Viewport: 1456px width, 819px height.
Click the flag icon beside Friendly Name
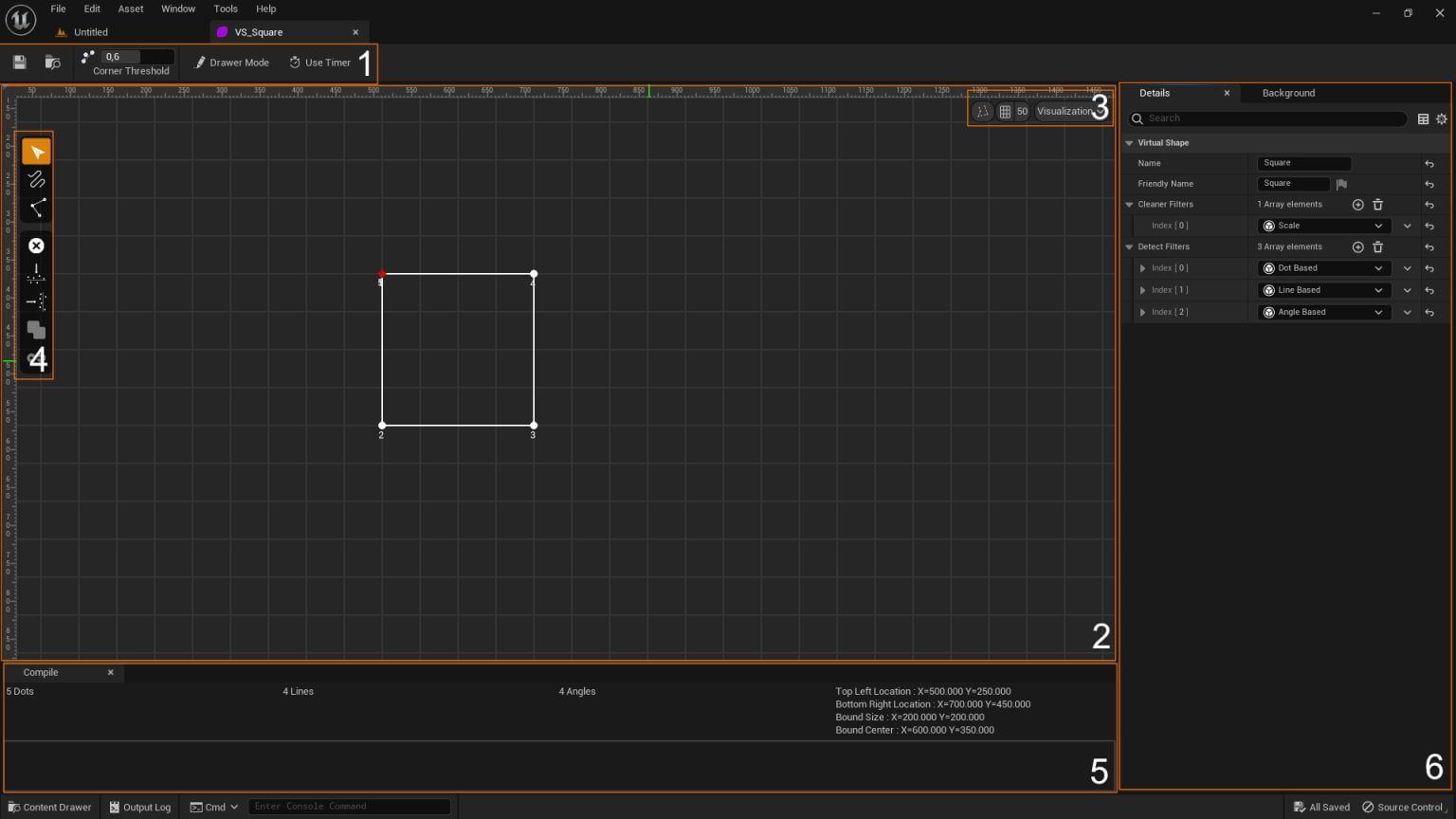click(1341, 184)
